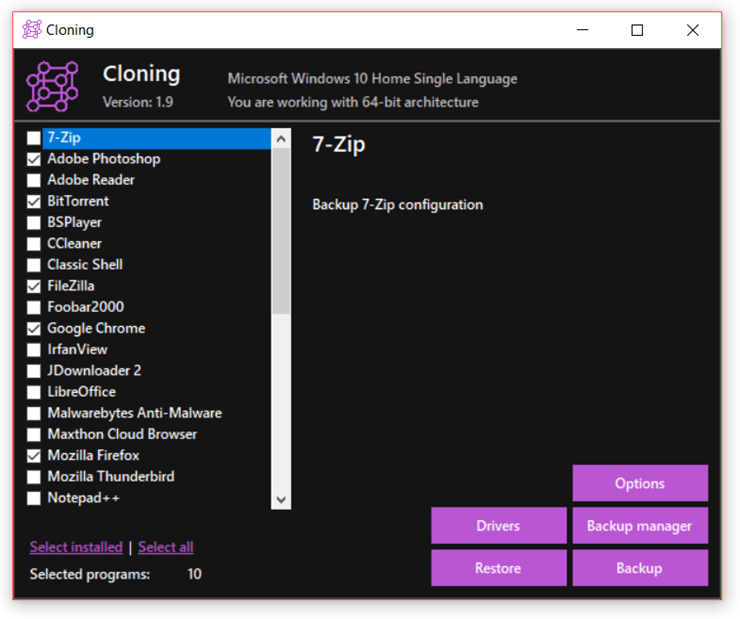Select the Mozilla Firefox list entry
Viewport: 740px width, 619px height.
[x=93, y=455]
